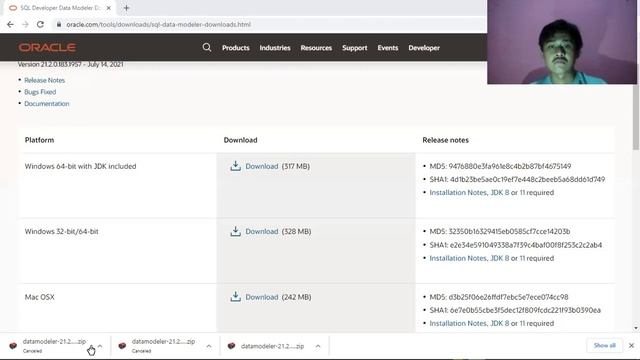Viewport: 640px width, 360px height.
Task: Open Installation Notes in Windows 32-bit/64-bit row
Action: coord(458,258)
